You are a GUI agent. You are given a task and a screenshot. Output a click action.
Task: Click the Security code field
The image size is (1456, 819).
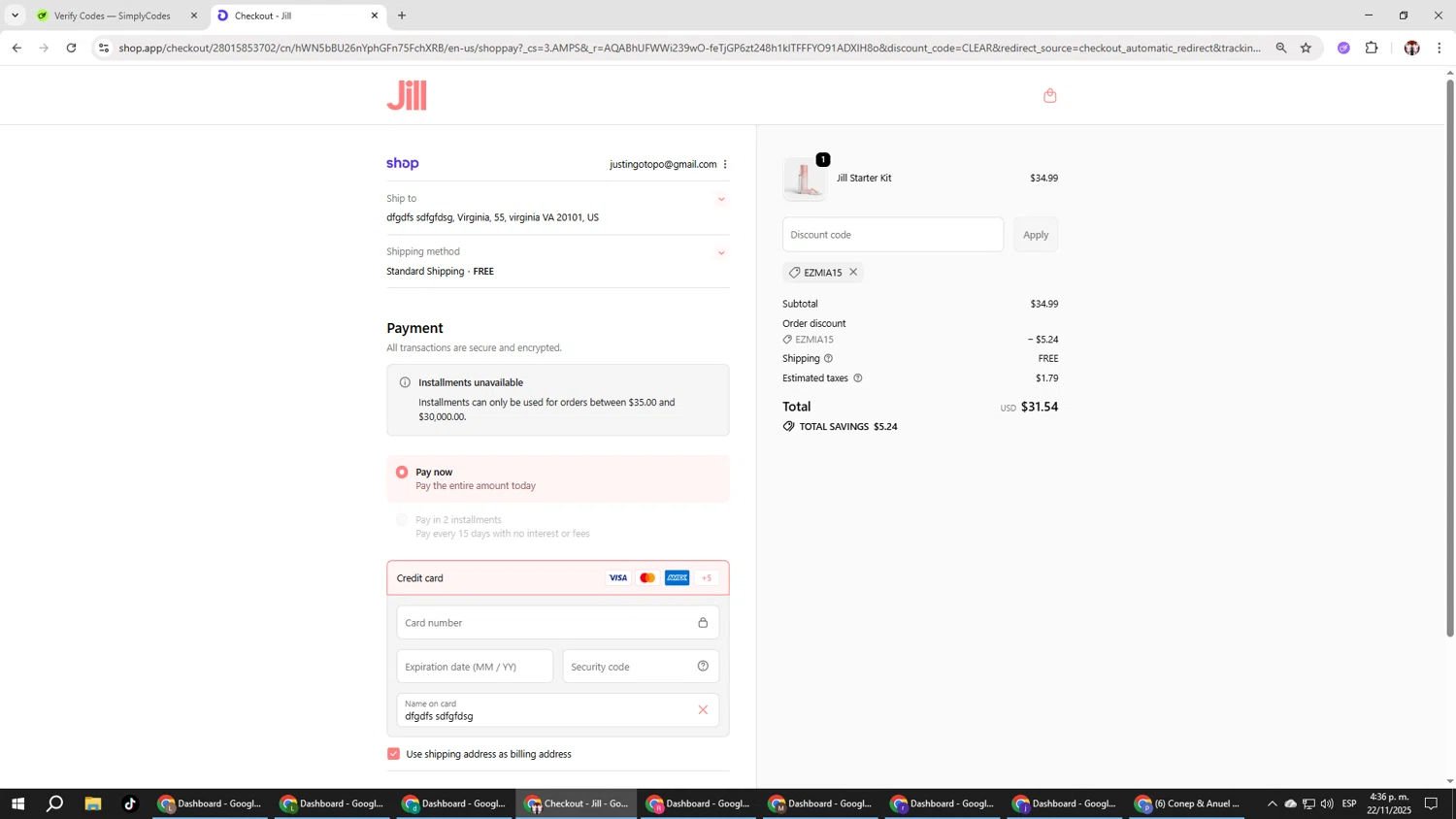(641, 666)
